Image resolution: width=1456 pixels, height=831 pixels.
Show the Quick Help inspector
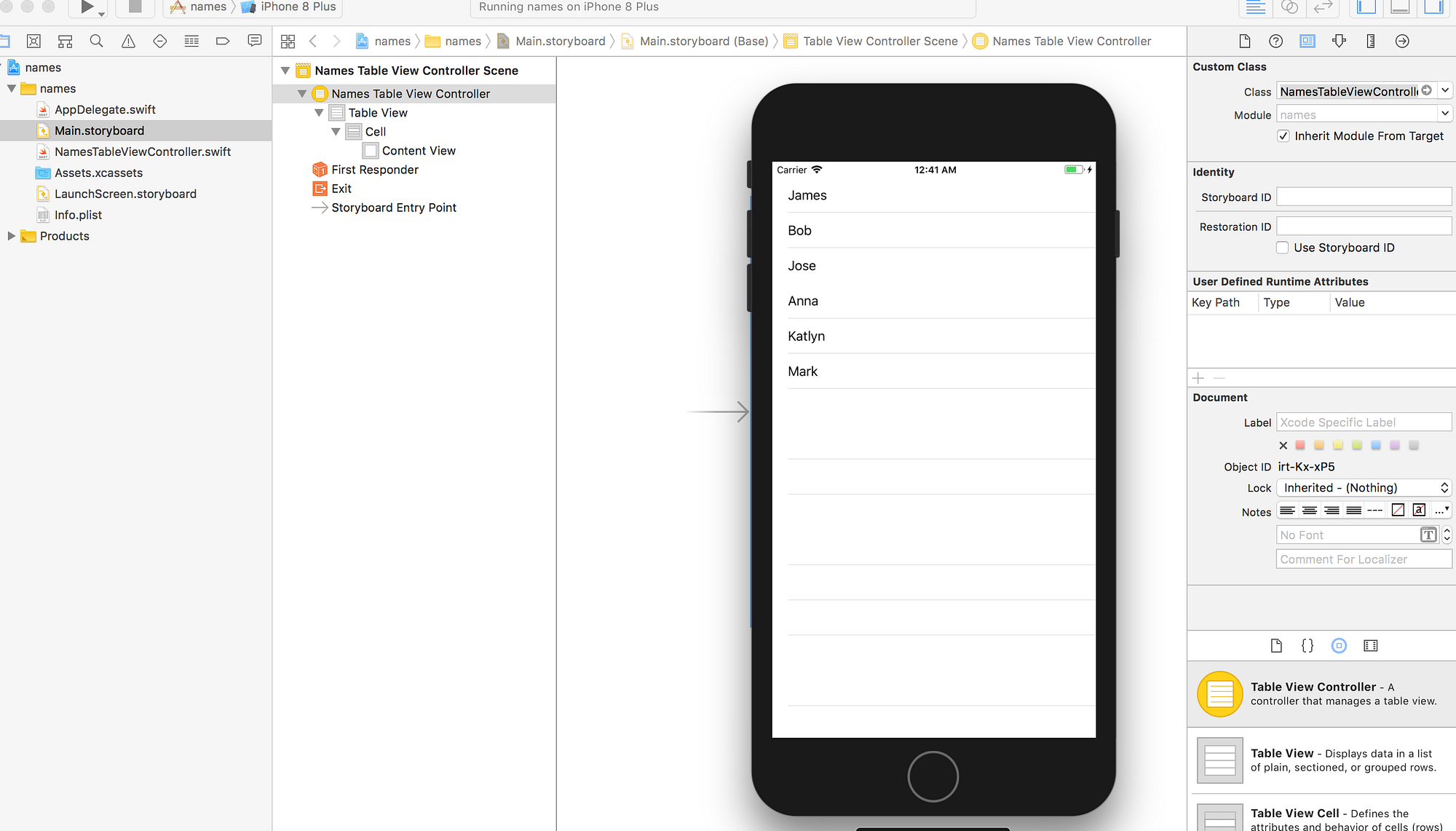(1275, 41)
